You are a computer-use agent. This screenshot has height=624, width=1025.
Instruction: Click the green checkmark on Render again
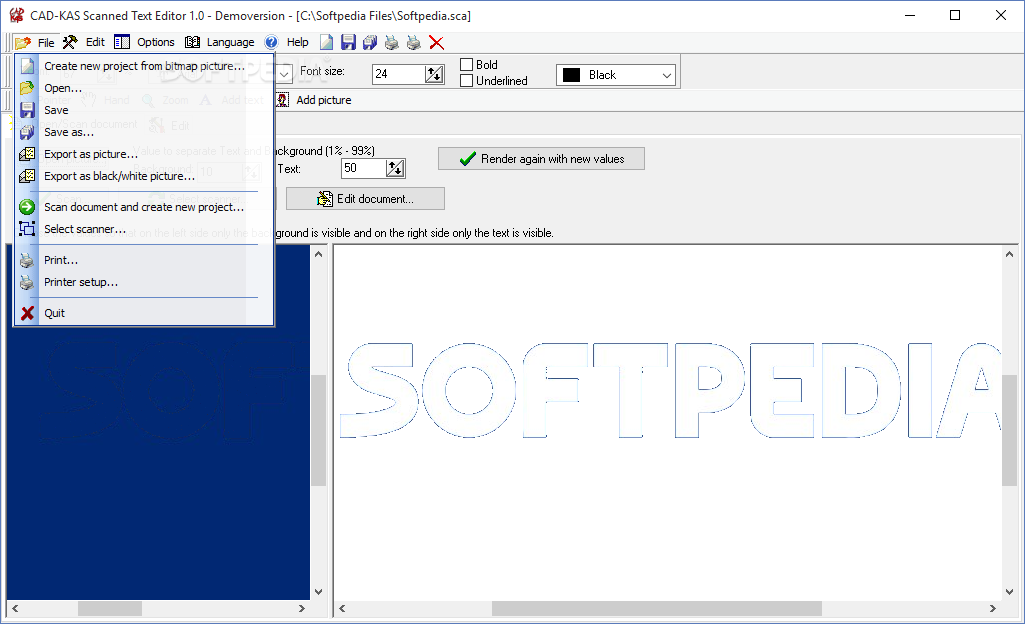[x=467, y=159]
